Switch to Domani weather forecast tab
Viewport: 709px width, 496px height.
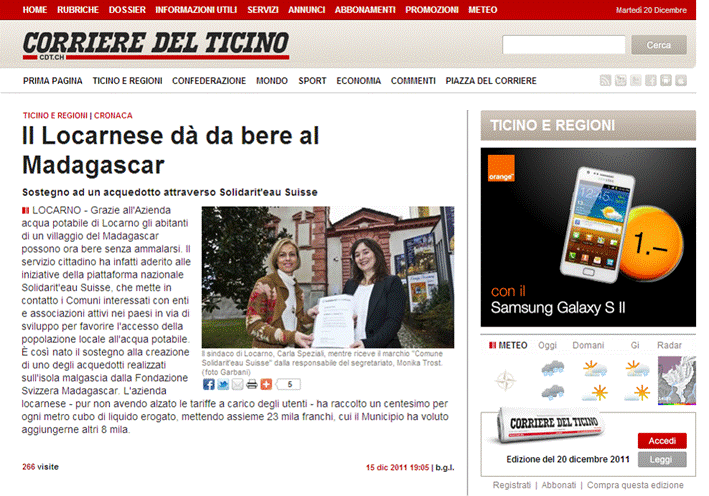587,345
